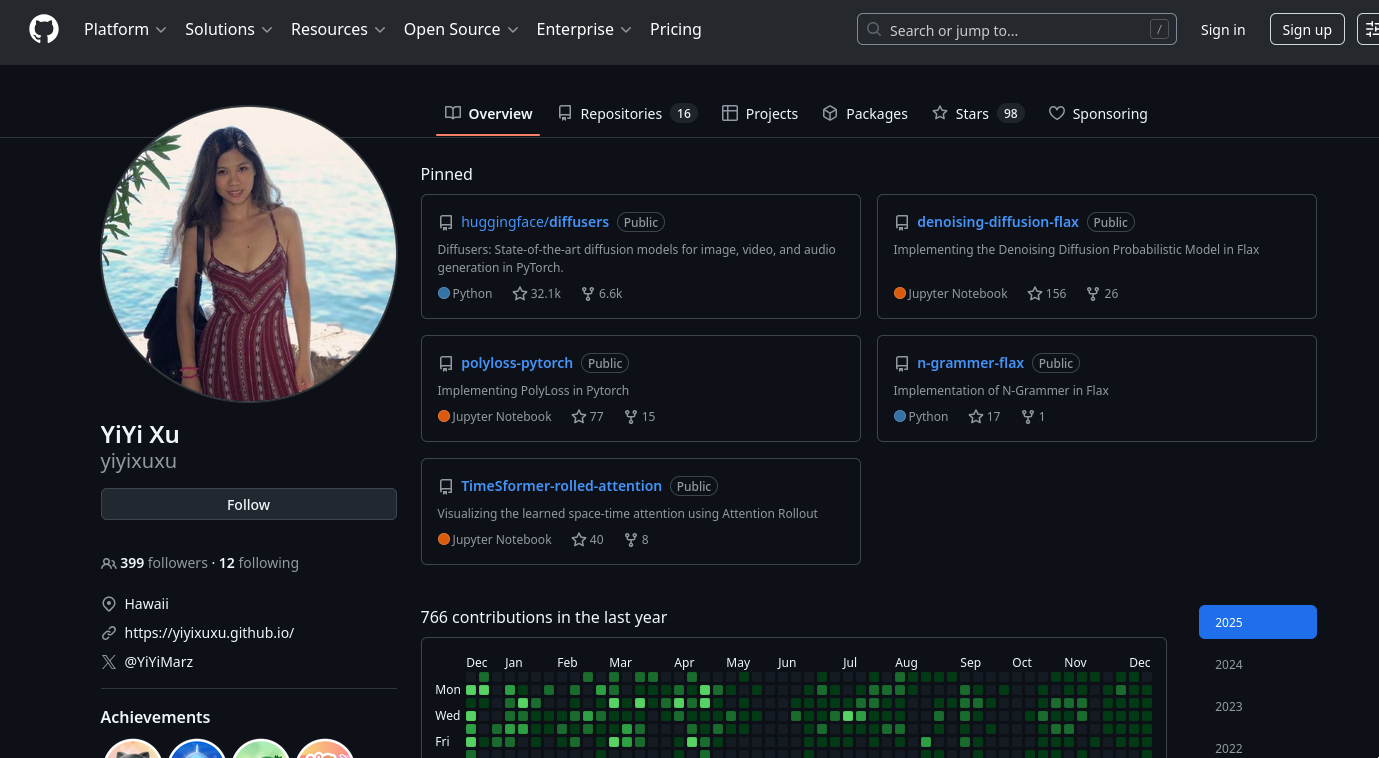
Task: Click the Sign up button
Action: click(1307, 30)
